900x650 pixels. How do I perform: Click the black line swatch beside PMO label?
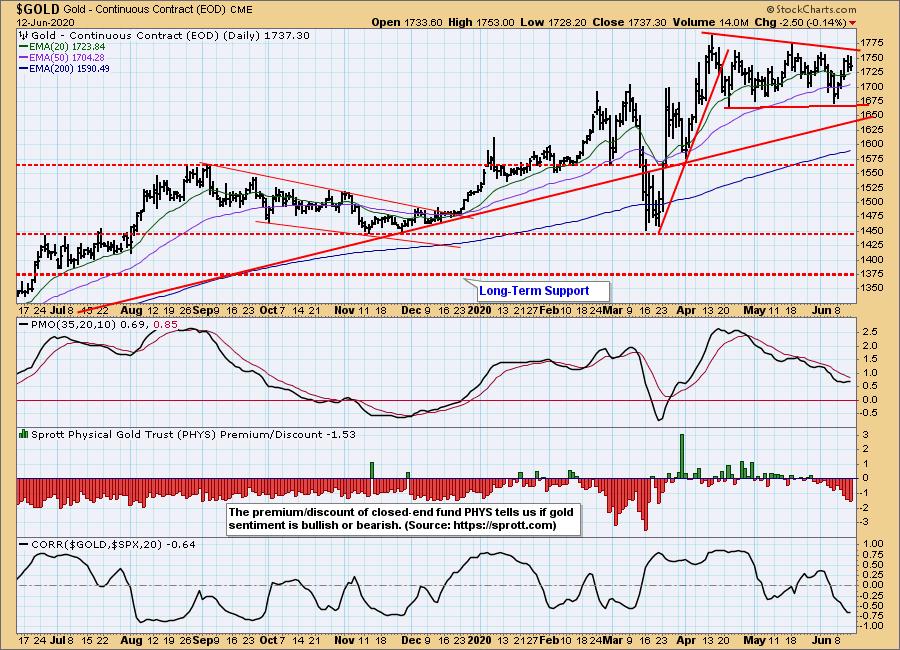tap(24, 324)
